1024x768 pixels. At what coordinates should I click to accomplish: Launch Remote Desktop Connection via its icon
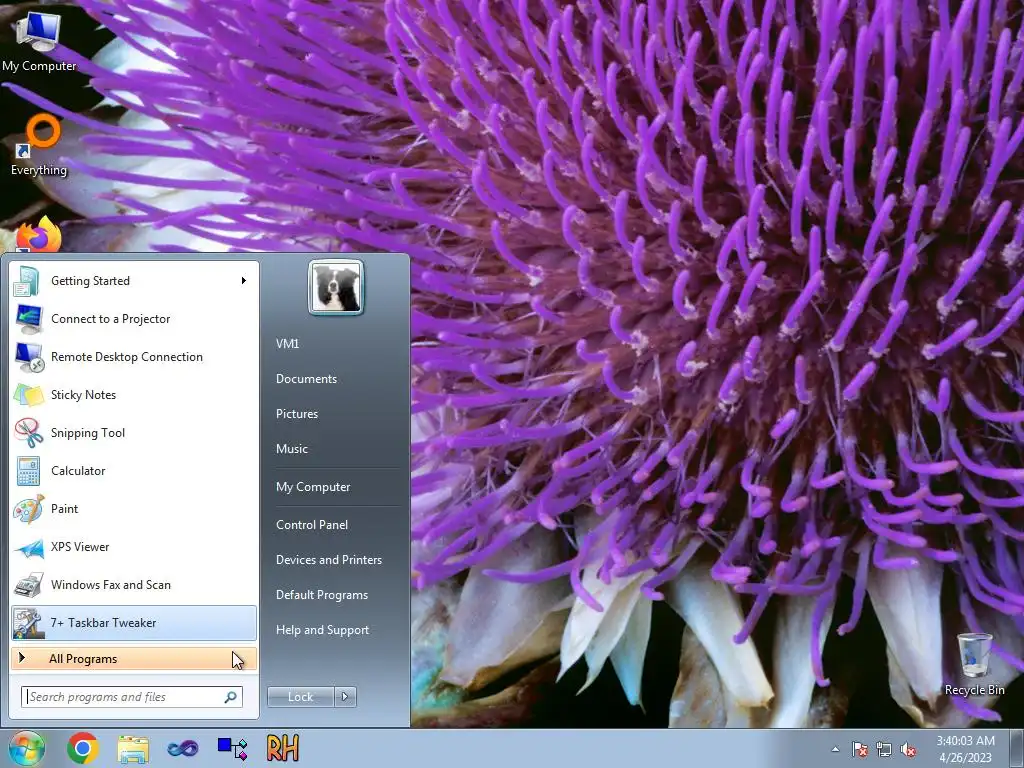pos(28,357)
